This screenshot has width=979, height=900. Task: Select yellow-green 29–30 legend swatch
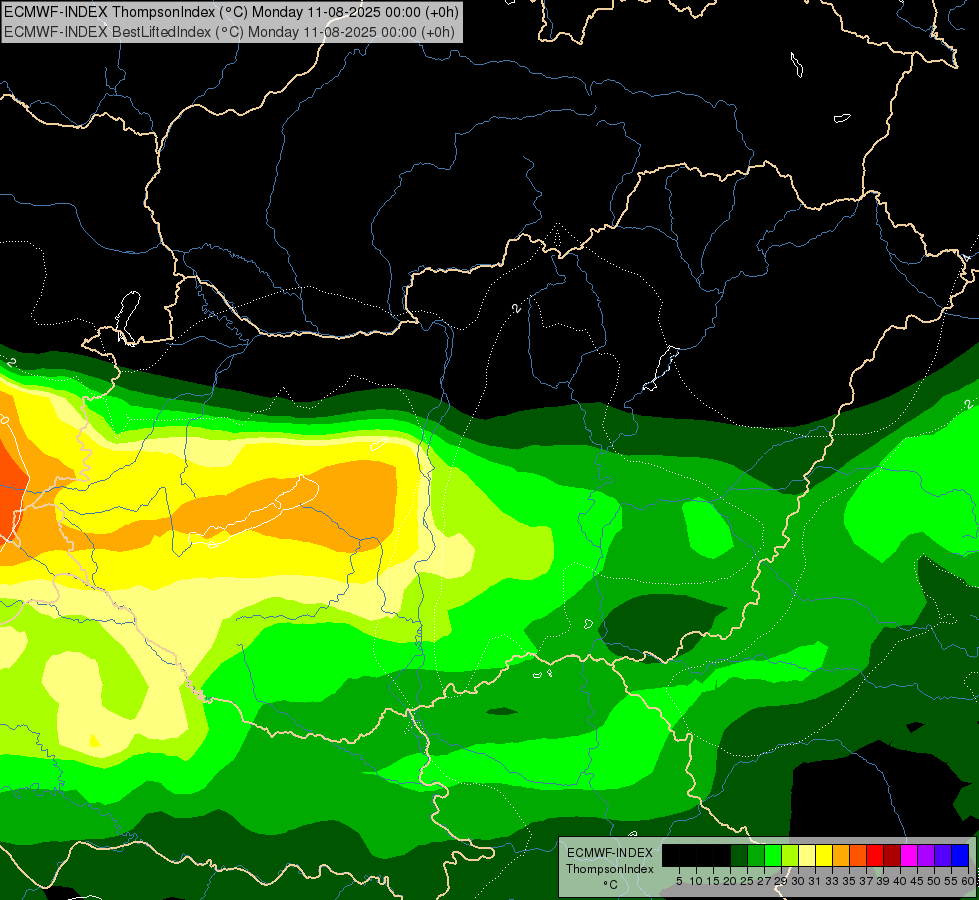(x=790, y=856)
